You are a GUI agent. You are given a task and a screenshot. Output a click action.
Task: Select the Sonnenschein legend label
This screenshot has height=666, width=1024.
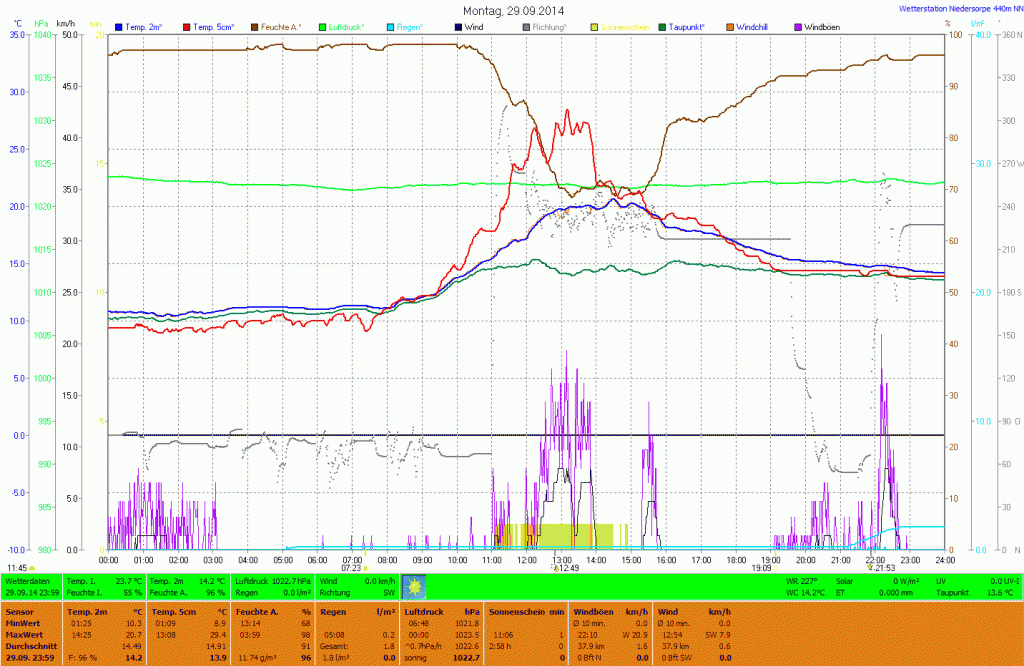[624, 26]
